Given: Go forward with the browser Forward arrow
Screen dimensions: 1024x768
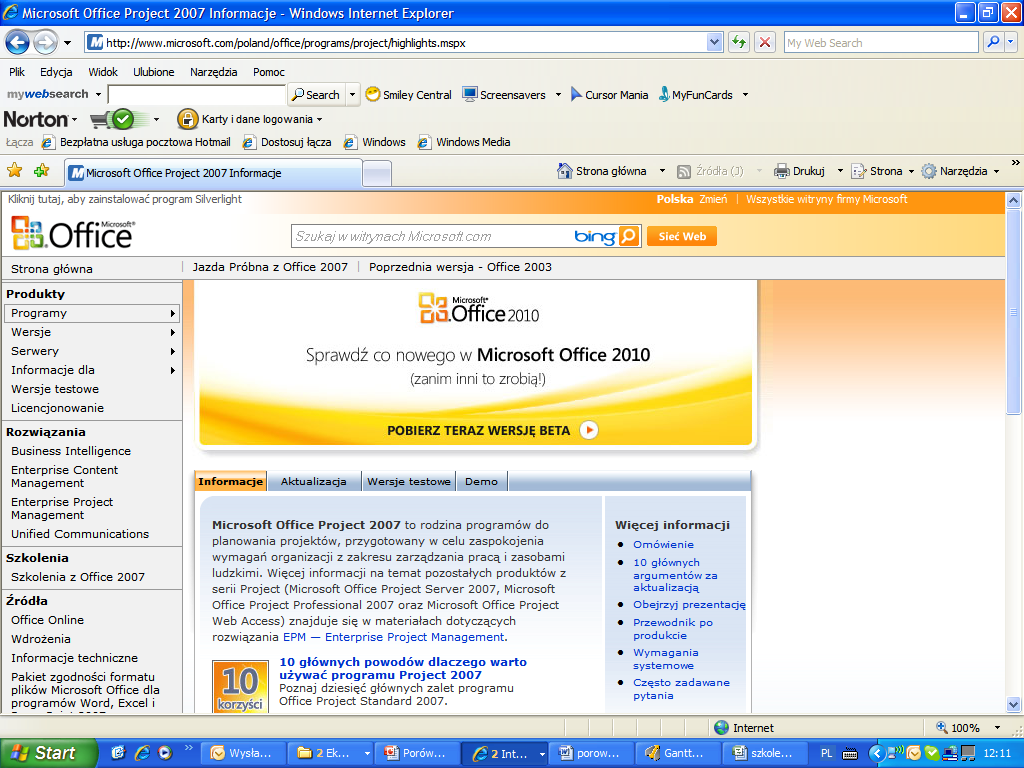Looking at the screenshot, I should [x=45, y=43].
